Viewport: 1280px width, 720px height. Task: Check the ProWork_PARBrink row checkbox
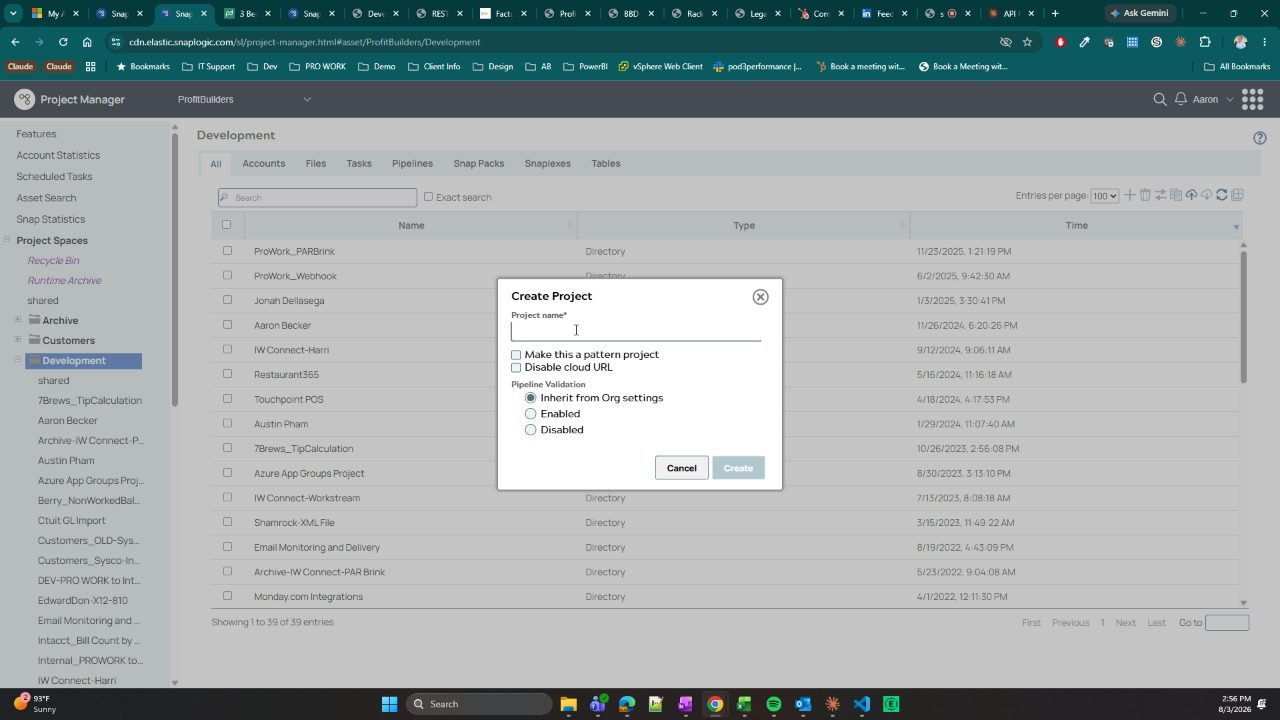(x=227, y=251)
